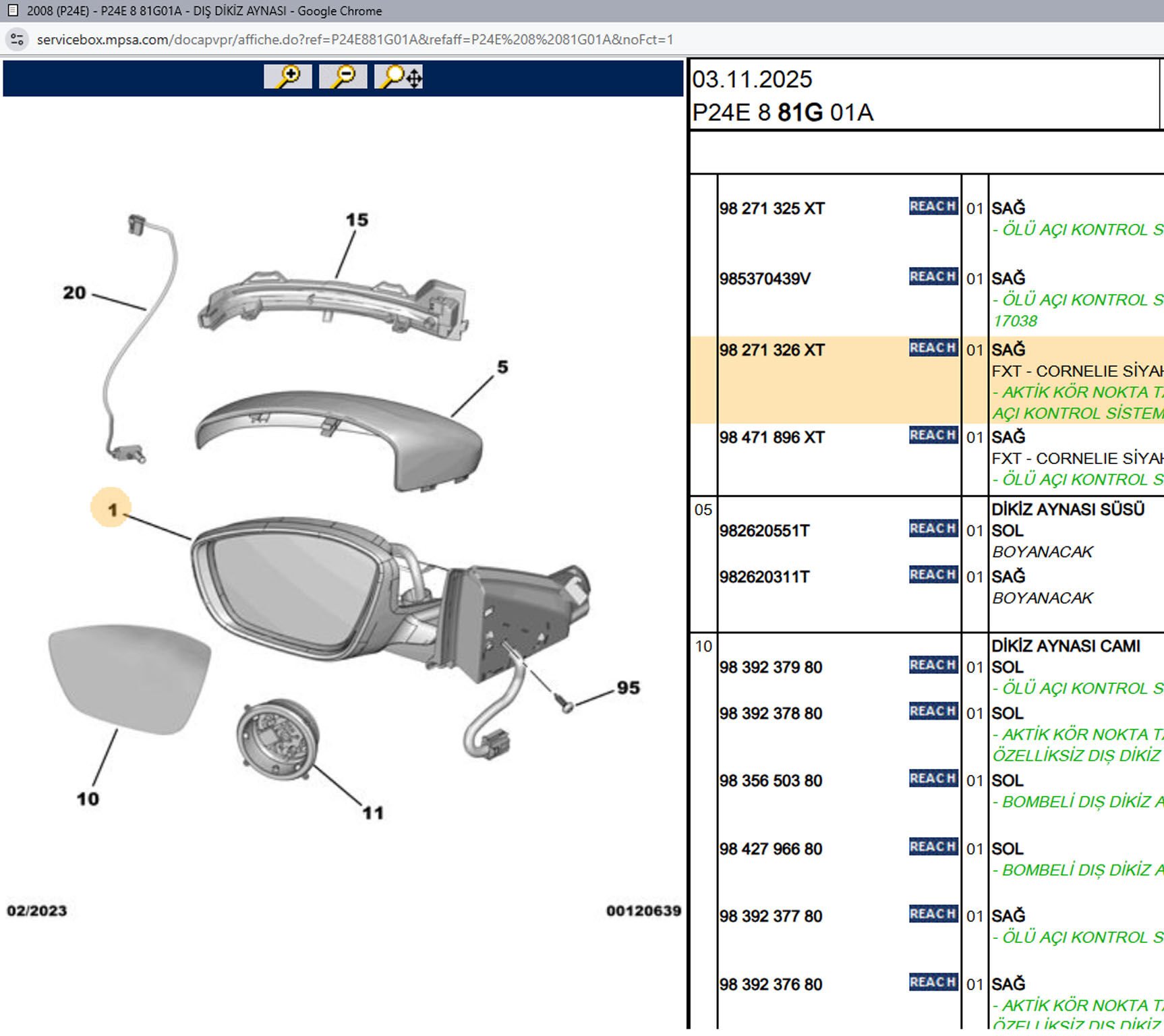Click REACH badge for 98 271 325 XT

(x=933, y=206)
